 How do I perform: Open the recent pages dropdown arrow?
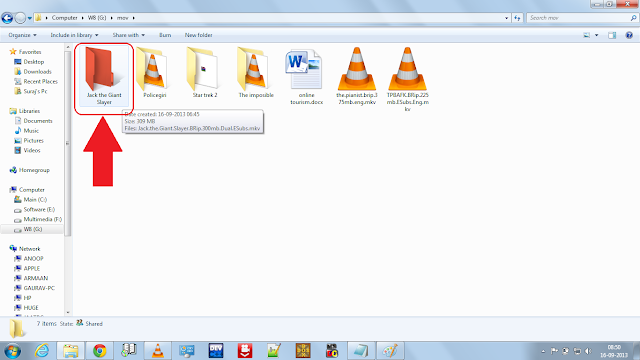[x=30, y=18]
